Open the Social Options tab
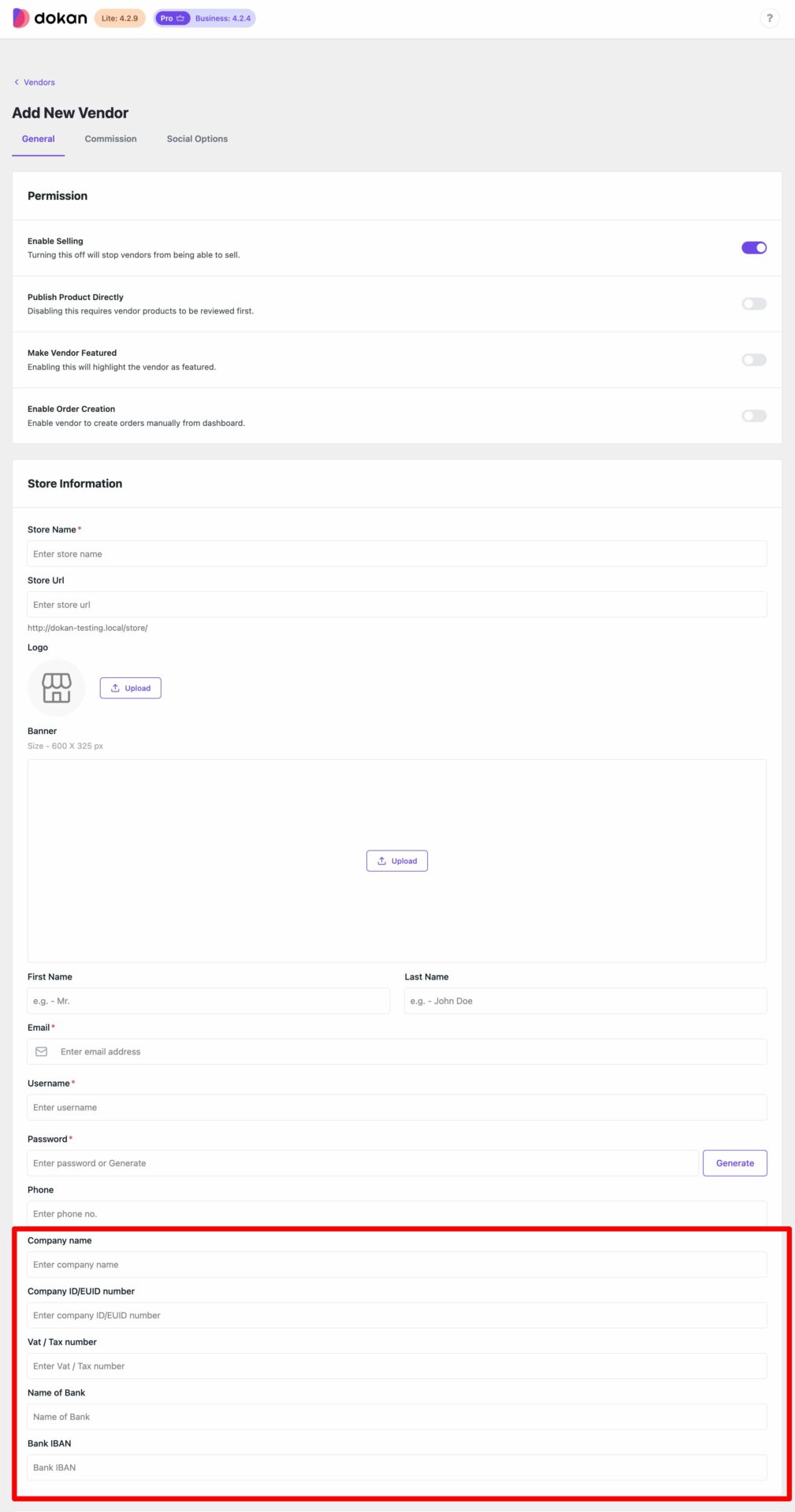795x1512 pixels. (197, 139)
